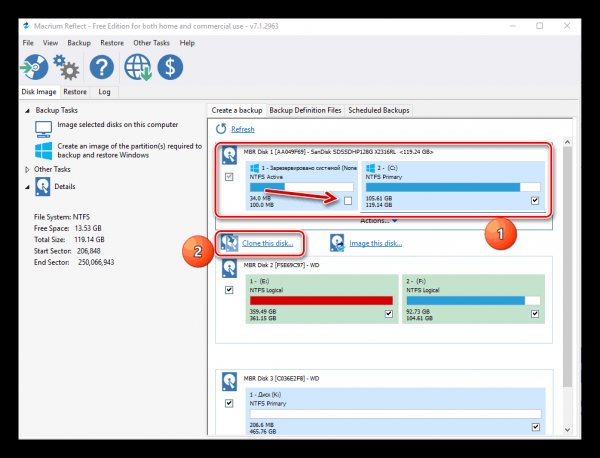This screenshot has width=600, height=458.
Task: Toggle the MBR Disk 3 whole-disk checkbox
Action: click(229, 403)
